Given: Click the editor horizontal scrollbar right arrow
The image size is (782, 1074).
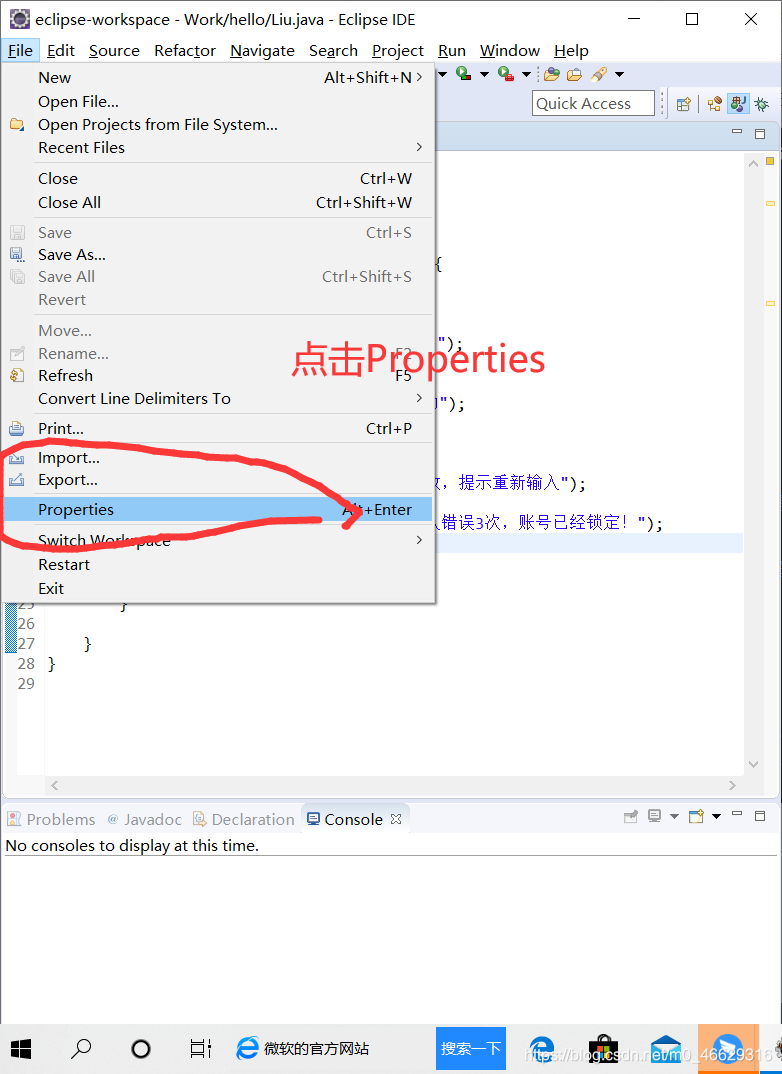Looking at the screenshot, I should click(732, 786).
